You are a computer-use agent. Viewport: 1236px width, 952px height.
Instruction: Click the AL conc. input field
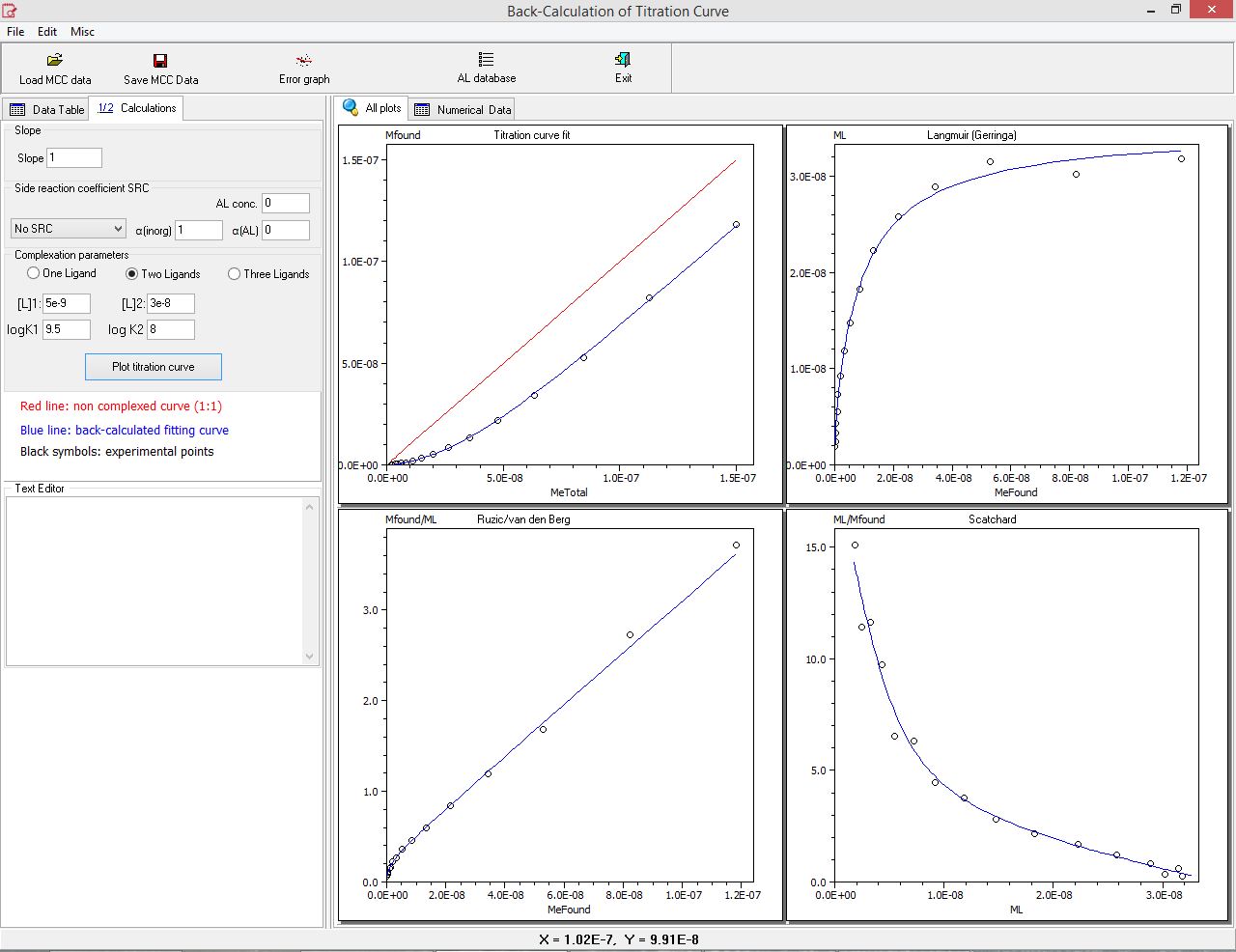coord(285,204)
